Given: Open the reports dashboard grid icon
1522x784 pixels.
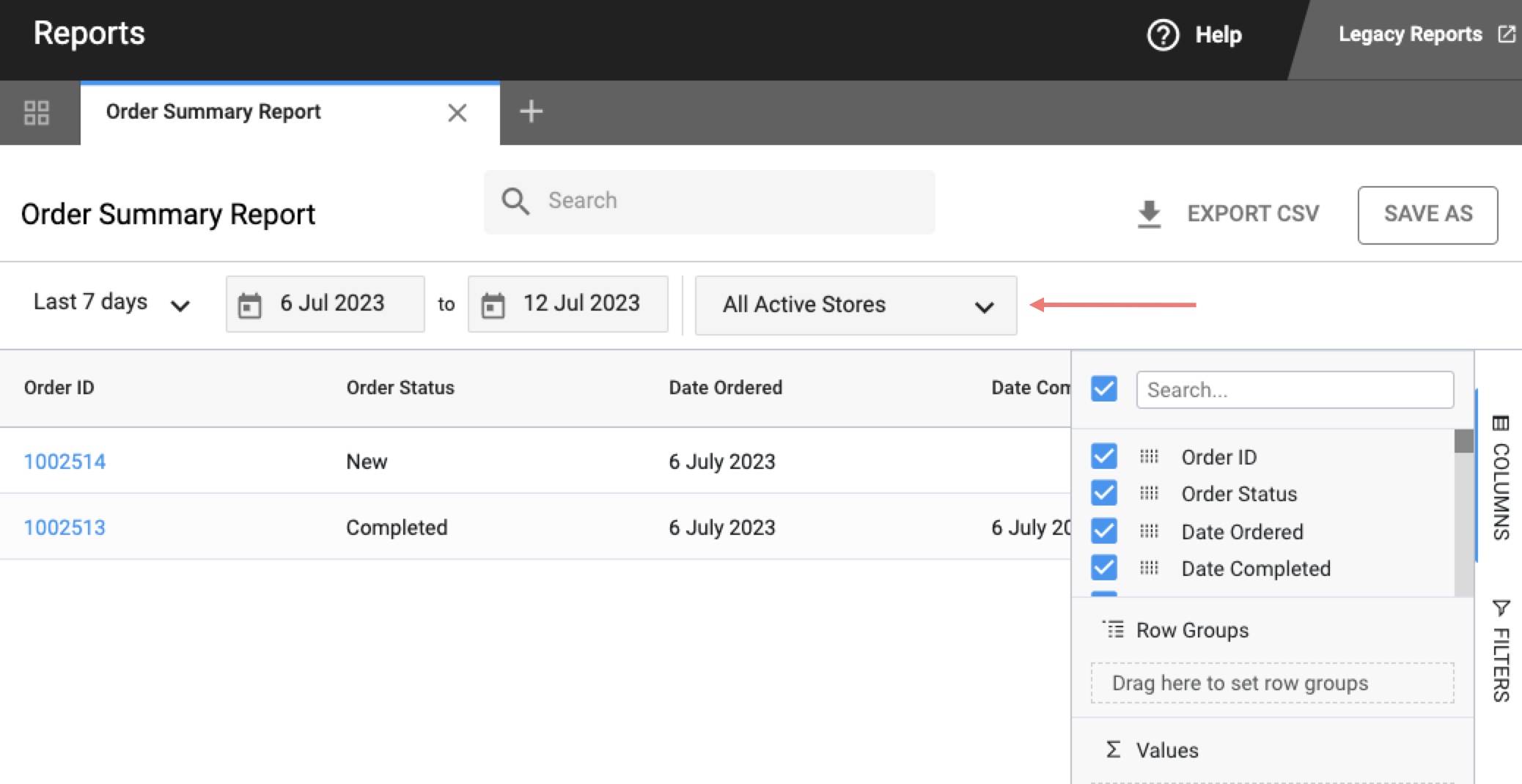Looking at the screenshot, I should (37, 113).
